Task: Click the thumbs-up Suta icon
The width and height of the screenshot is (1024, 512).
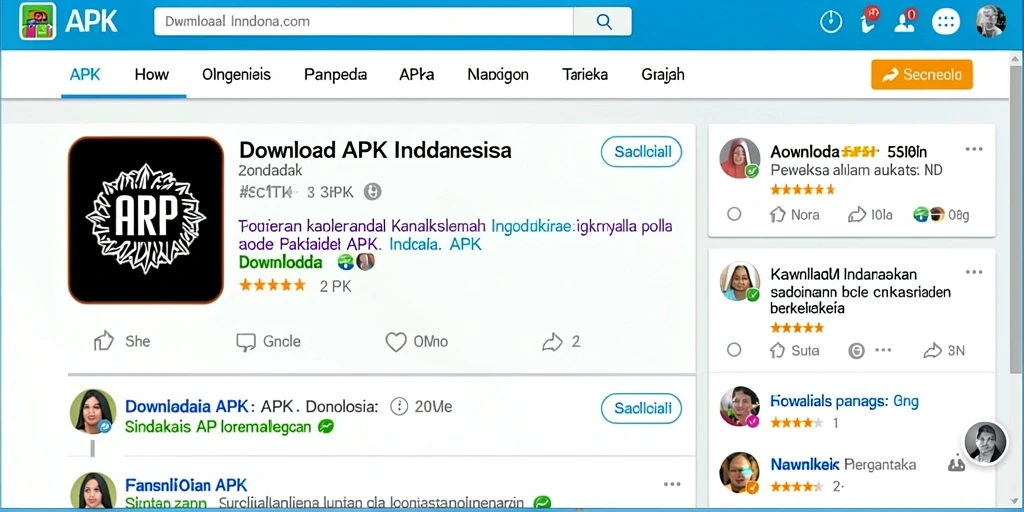Action: [777, 350]
